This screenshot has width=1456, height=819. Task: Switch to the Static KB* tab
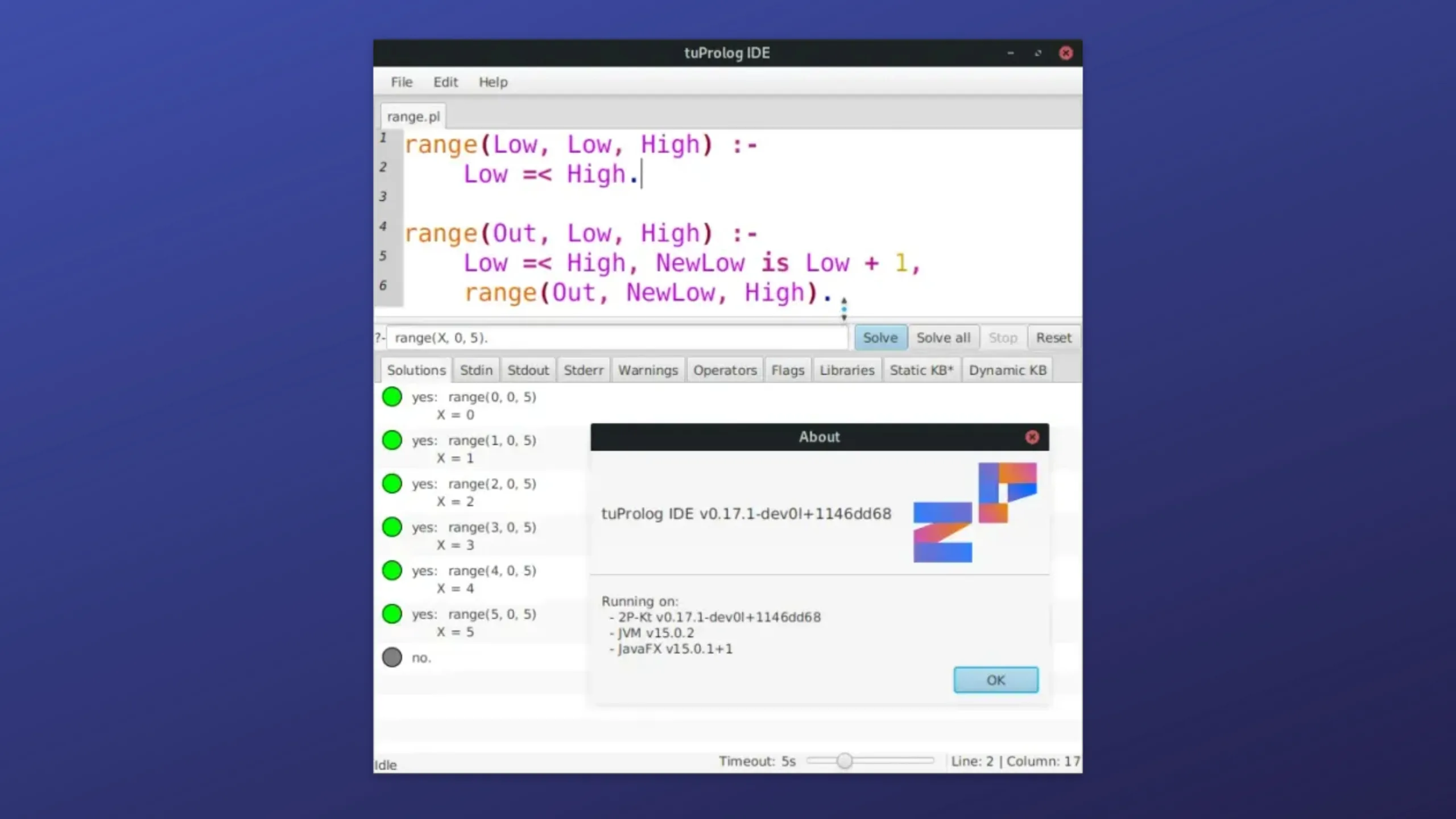tap(921, 370)
